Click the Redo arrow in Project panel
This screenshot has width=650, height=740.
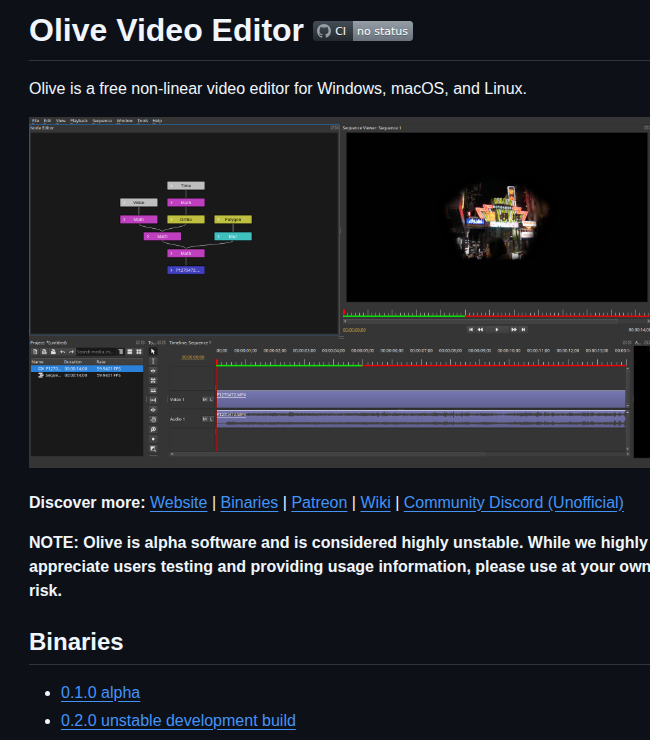pos(71,352)
